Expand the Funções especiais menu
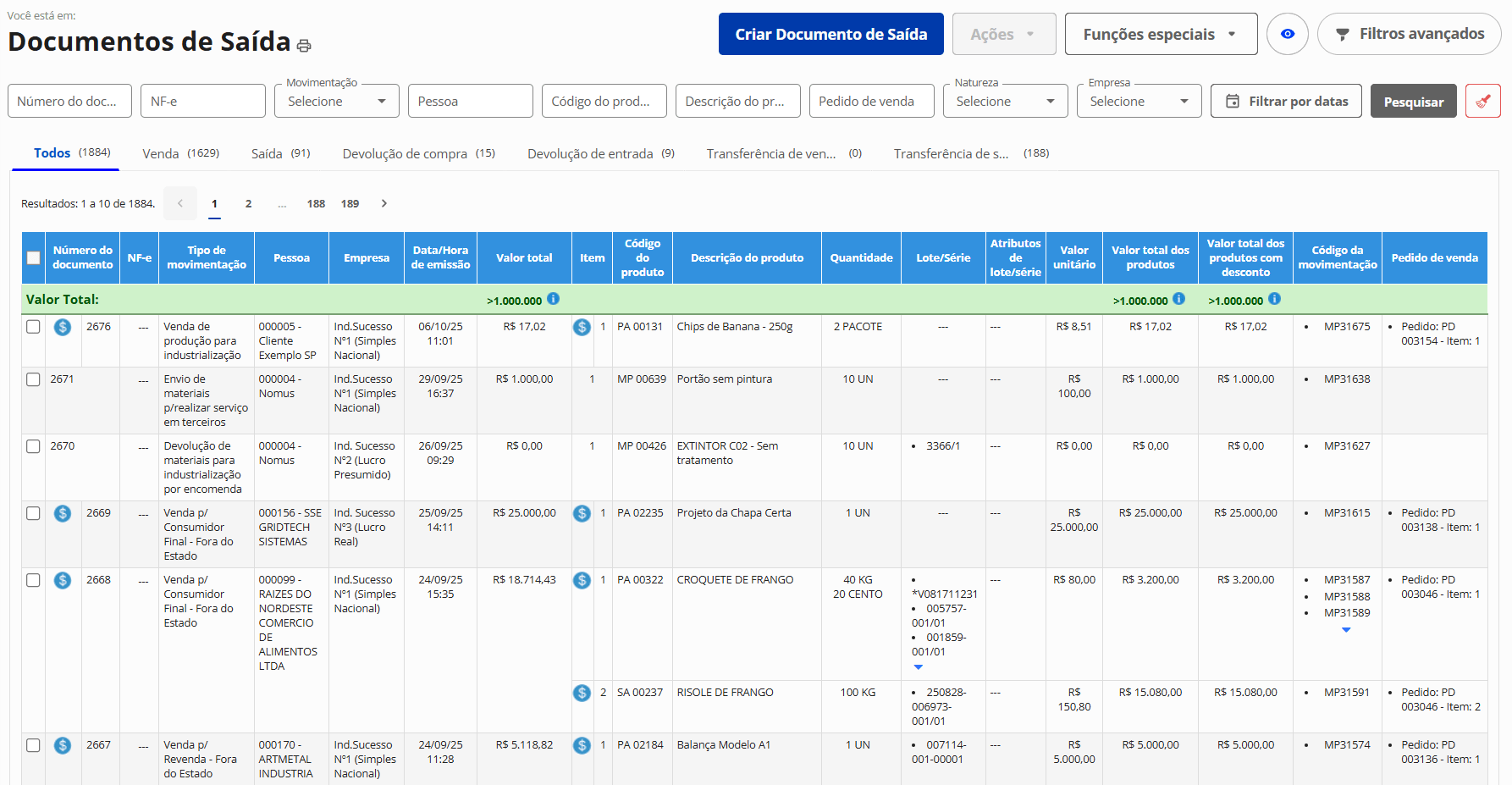Viewport: 1512px width, 785px height. pos(1160,35)
